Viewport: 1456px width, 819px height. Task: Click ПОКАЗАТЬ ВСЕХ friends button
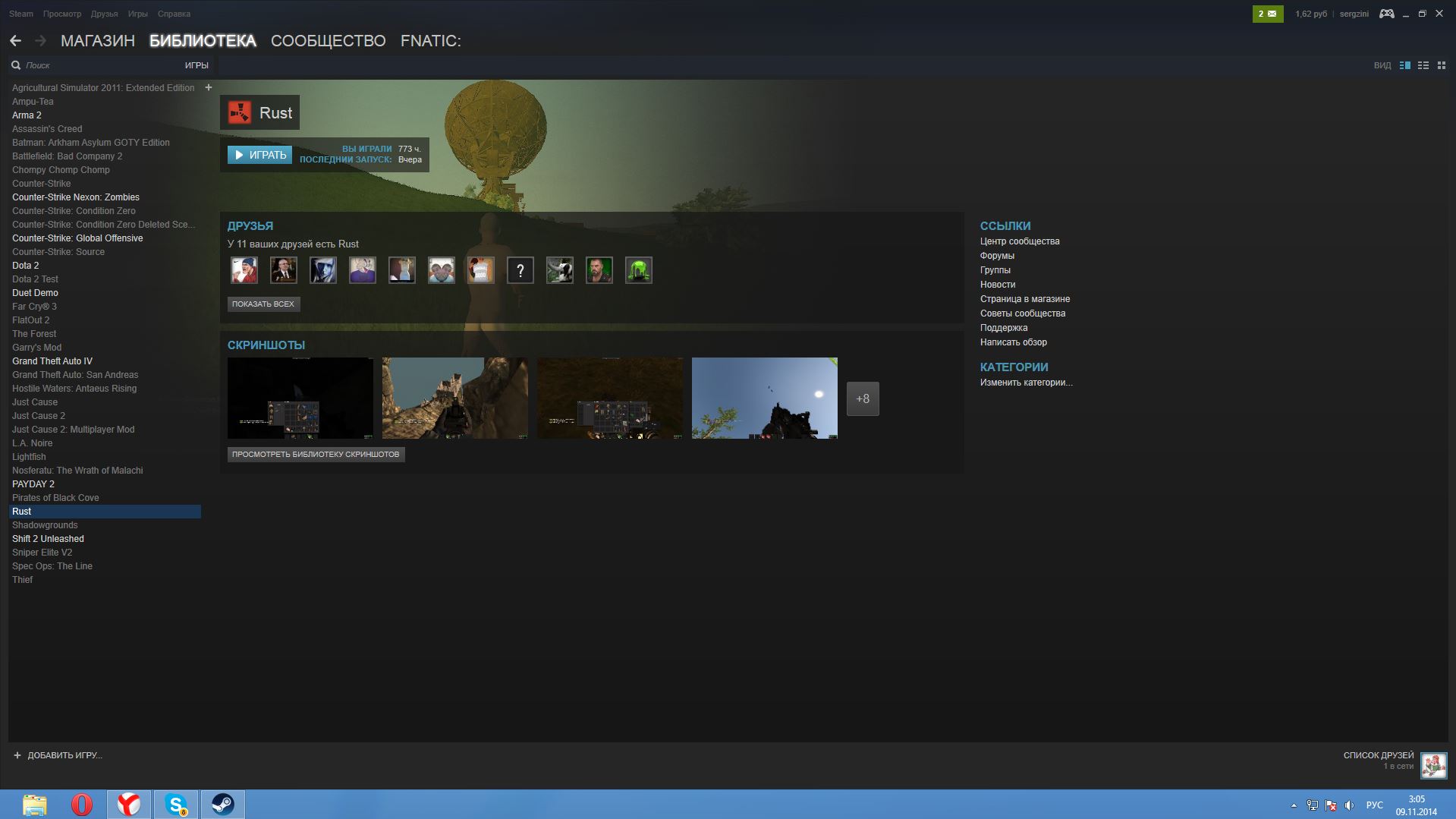point(263,304)
